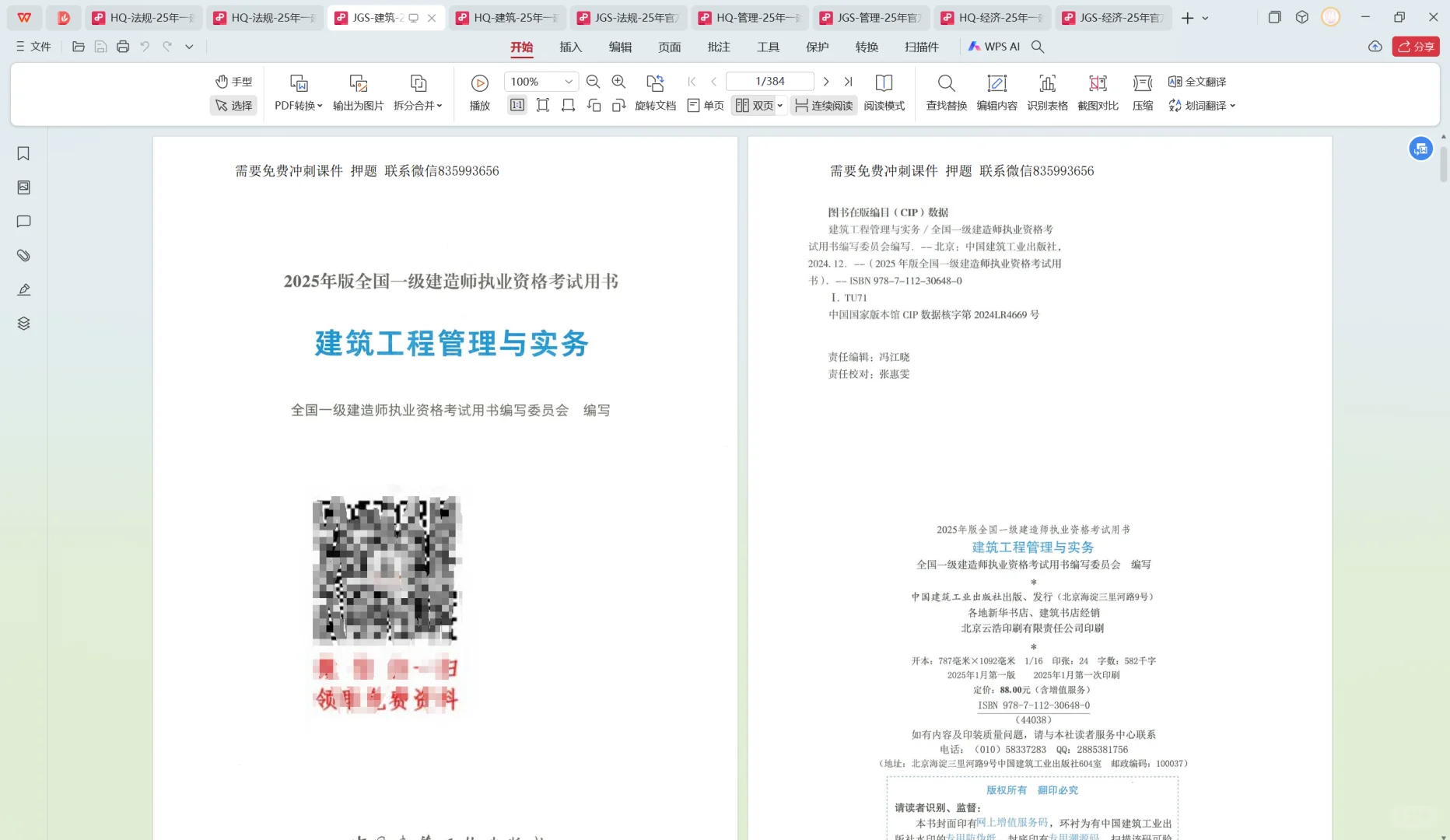This screenshot has height=840, width=1450.
Task: Expand double page options arrow
Action: coord(780,106)
